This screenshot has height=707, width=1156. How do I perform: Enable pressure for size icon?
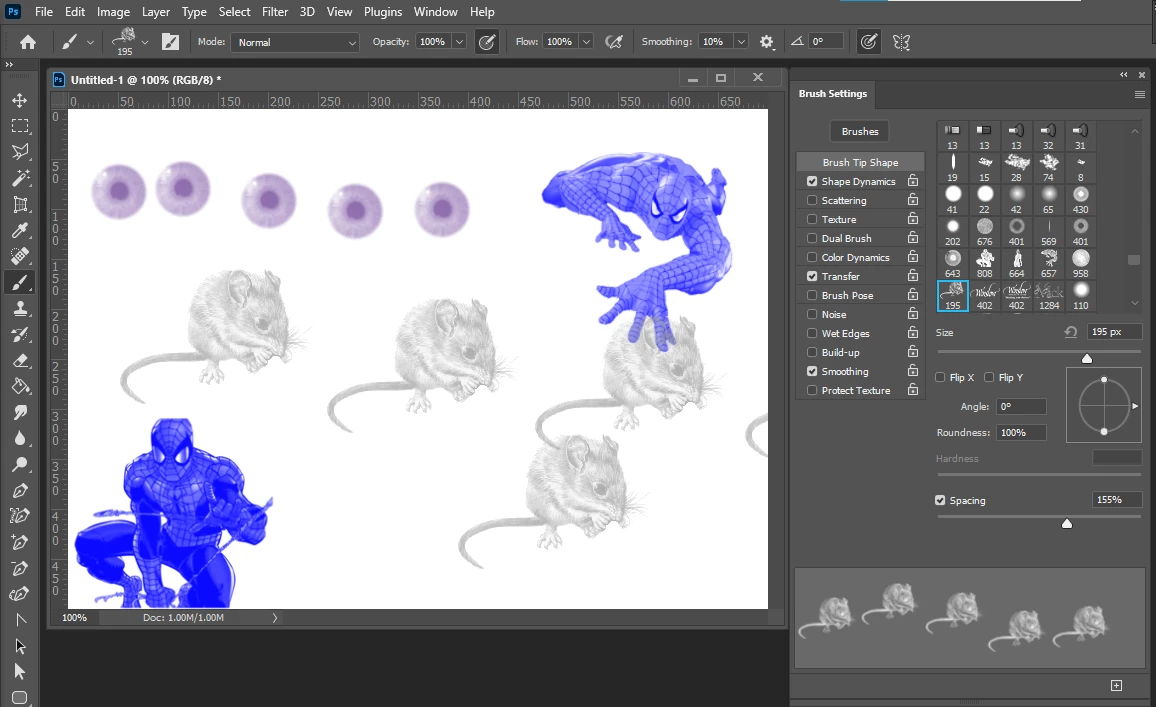tap(868, 42)
